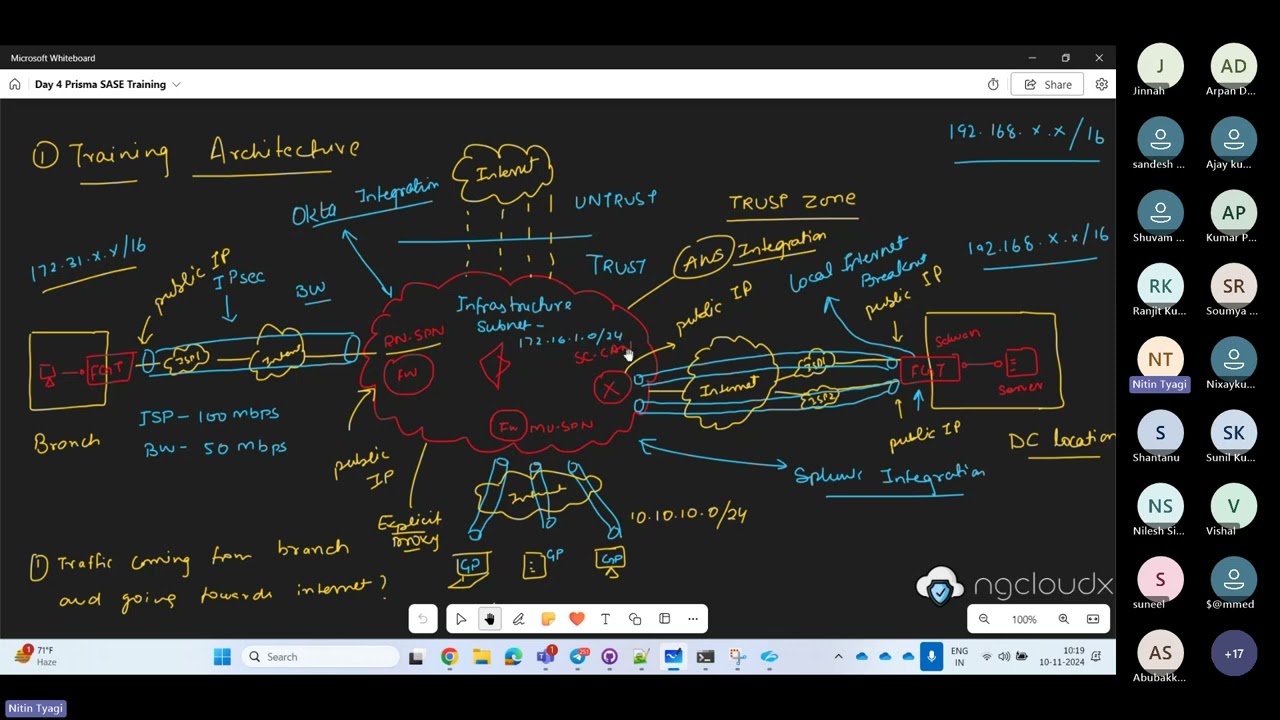Insert a text box
The width and height of the screenshot is (1280, 720).
[606, 619]
